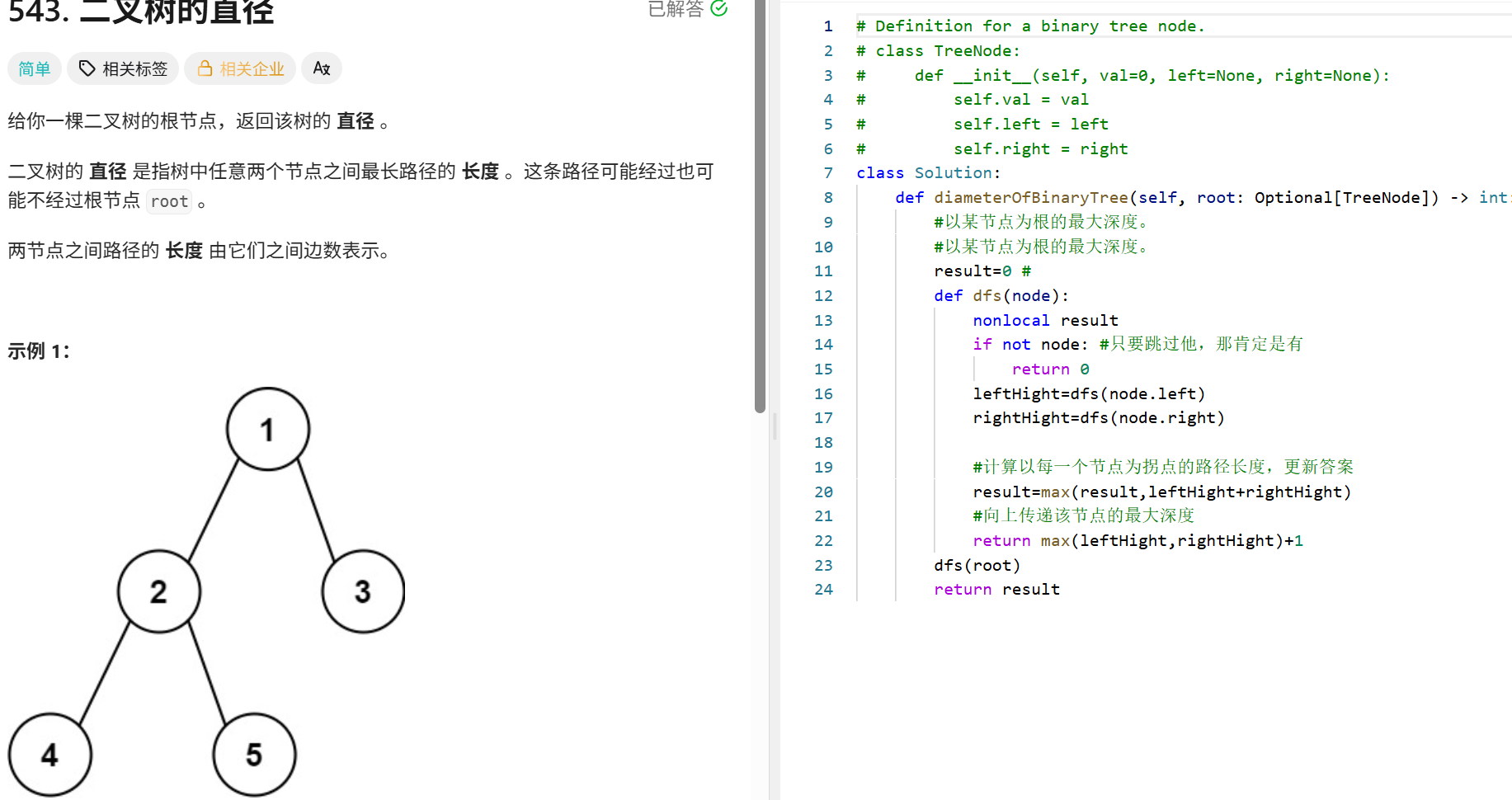The width and height of the screenshot is (1512, 800).
Task: Click rightHight=dfs(node.right) line
Action: pyautogui.click(x=1099, y=418)
